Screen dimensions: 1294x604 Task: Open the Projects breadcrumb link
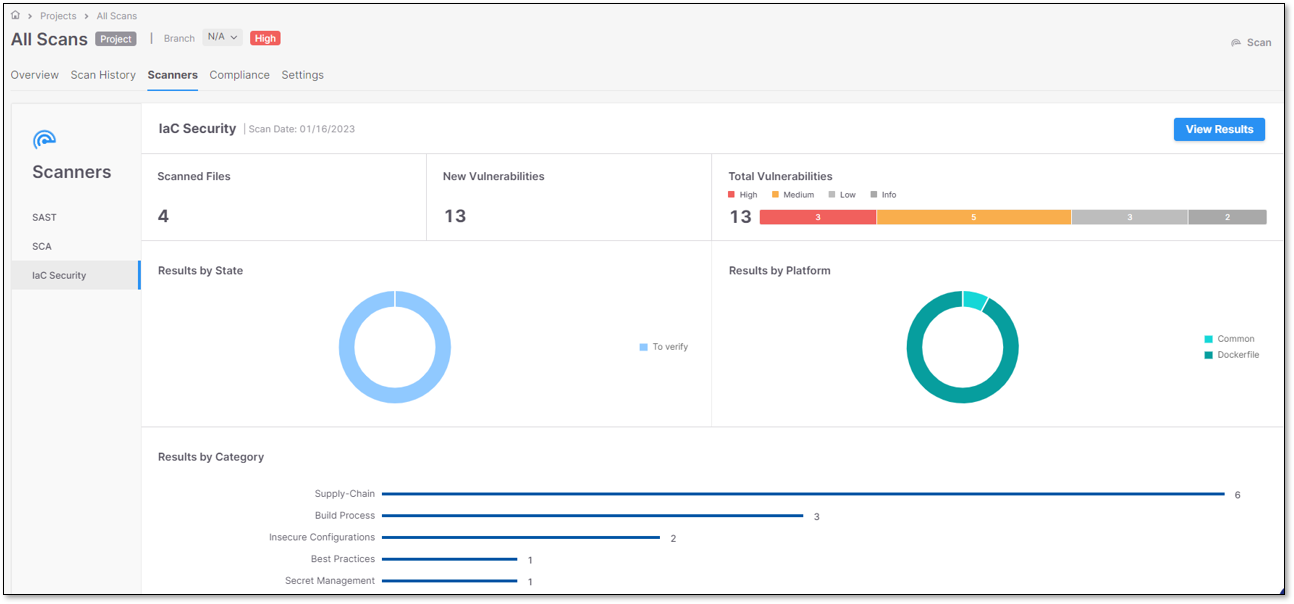(x=58, y=16)
